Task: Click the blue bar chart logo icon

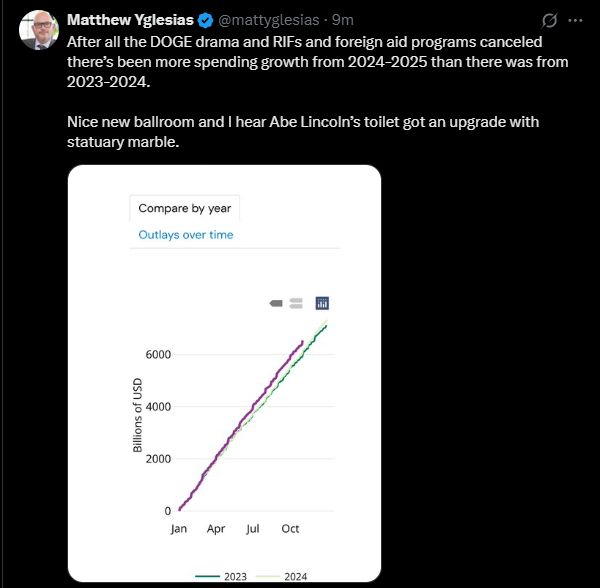Action: (x=322, y=303)
